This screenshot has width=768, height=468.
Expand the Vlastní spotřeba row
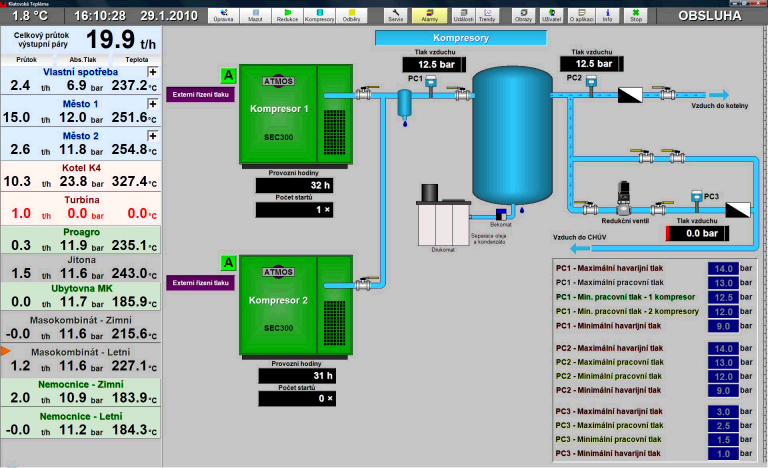pos(153,73)
